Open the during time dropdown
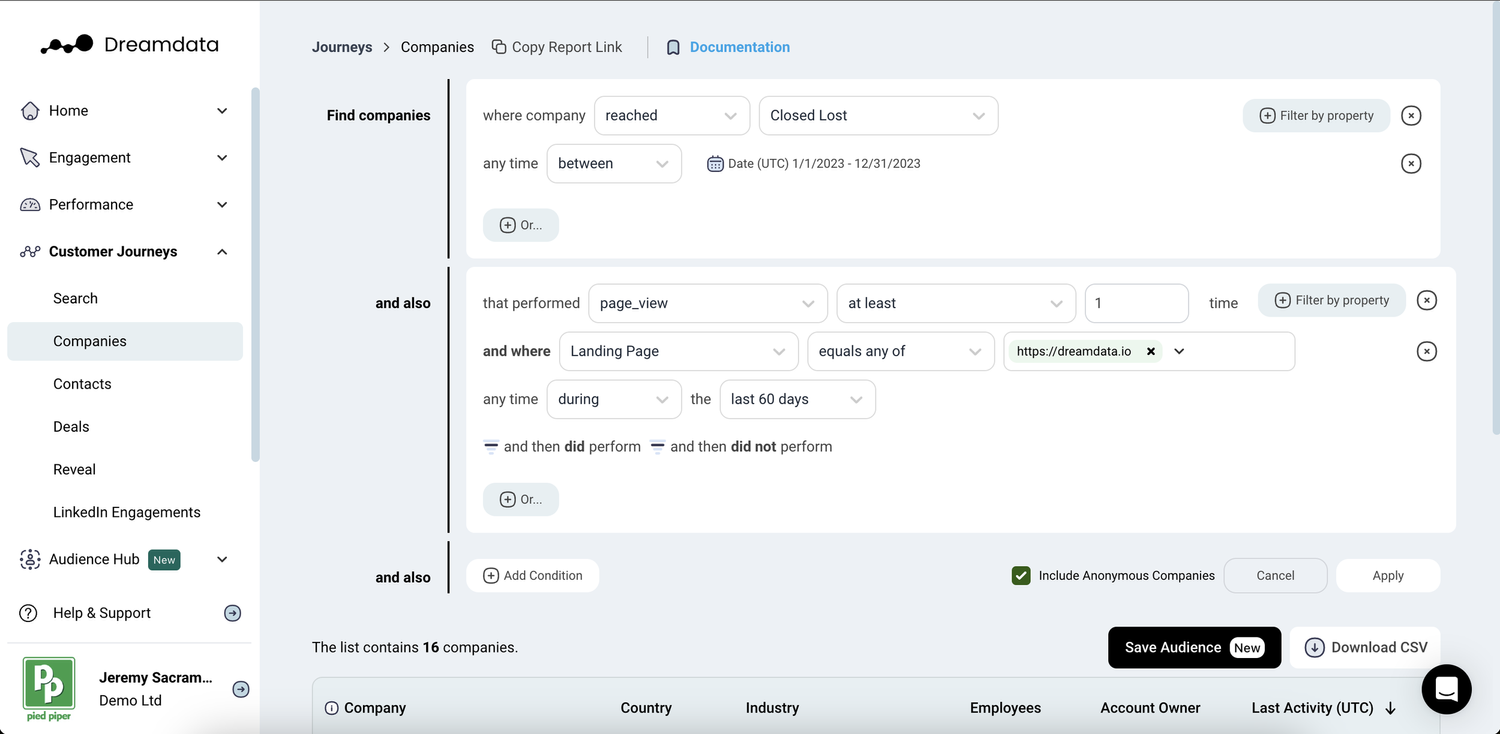Screen dimensions: 1500x734 click(614, 399)
